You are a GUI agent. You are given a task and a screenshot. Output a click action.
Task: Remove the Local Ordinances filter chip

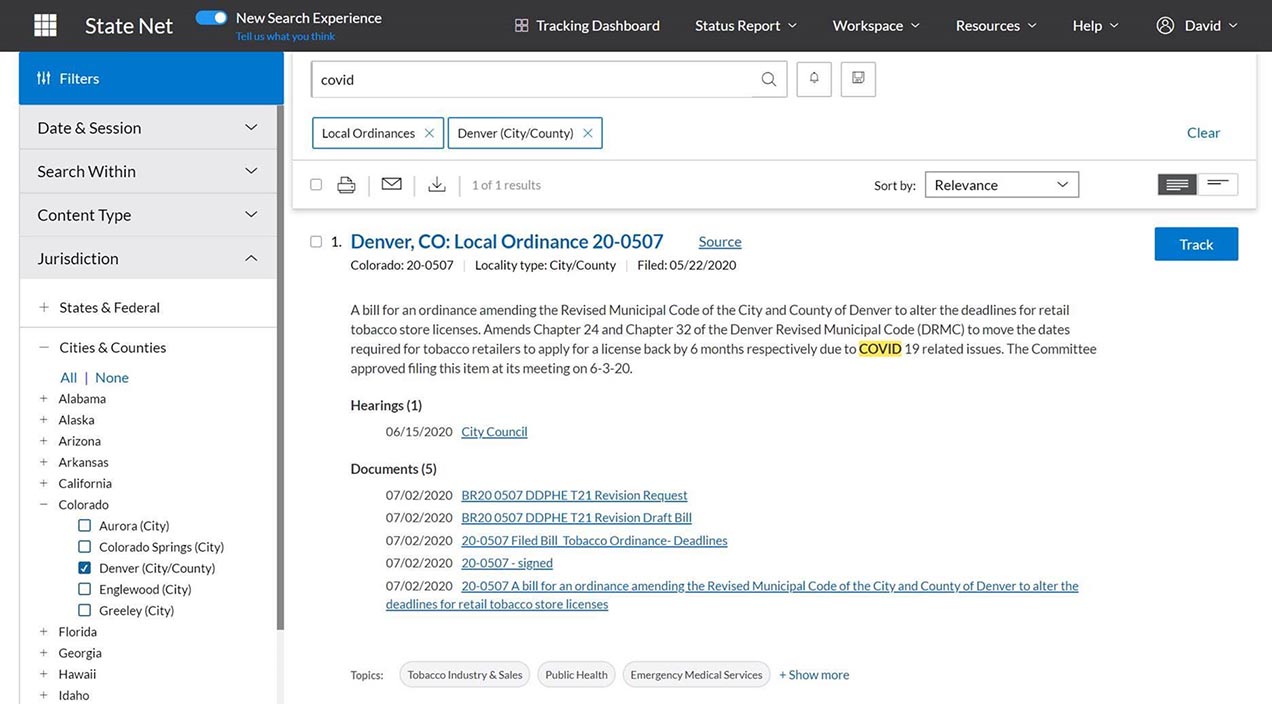429,133
